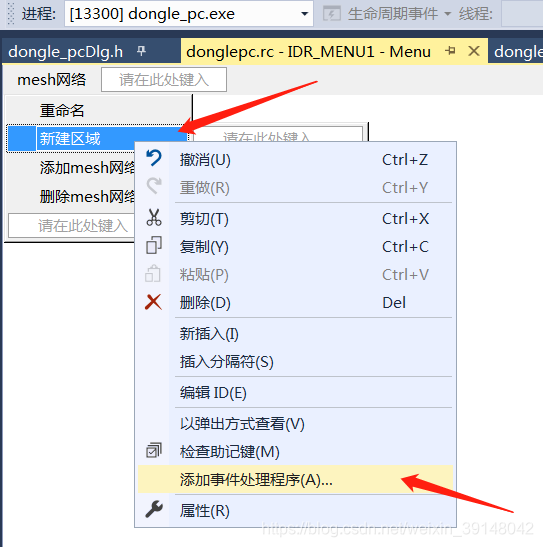Select 插入分隔符(S) entry

coord(295,361)
